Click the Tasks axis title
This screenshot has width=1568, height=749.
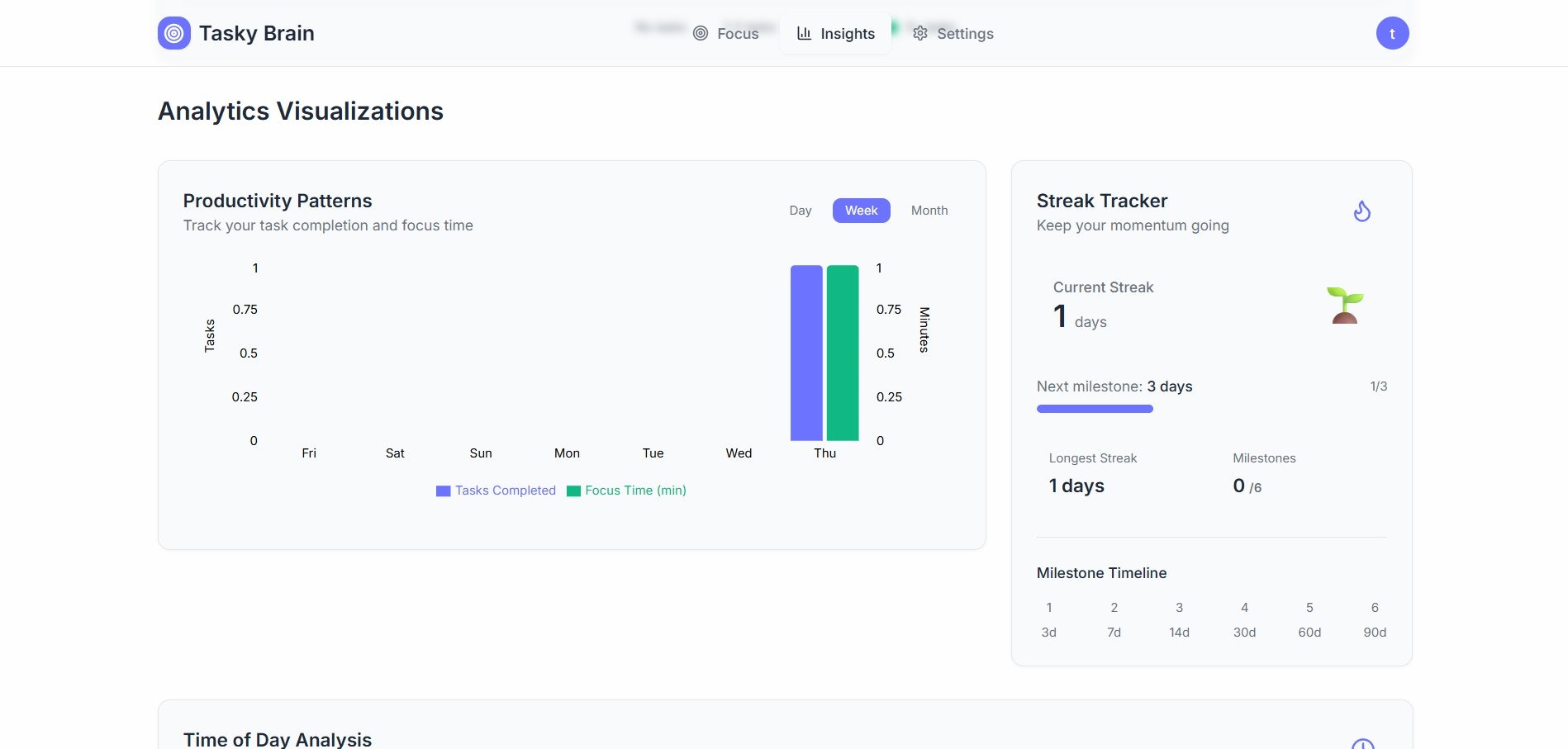(x=209, y=336)
